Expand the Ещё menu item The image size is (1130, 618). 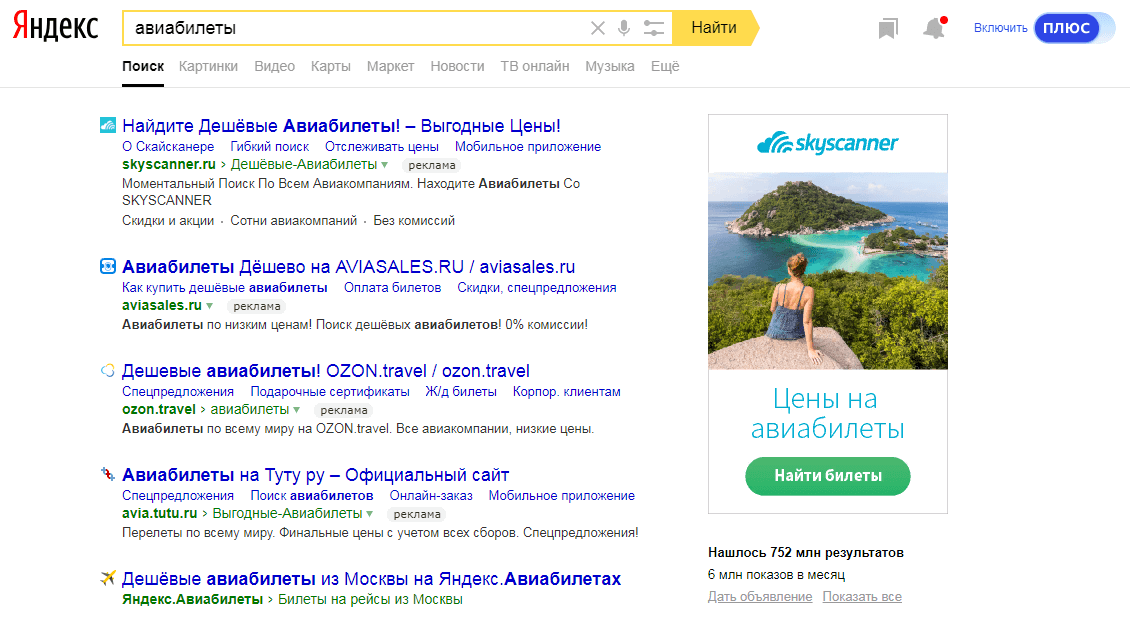pos(665,66)
